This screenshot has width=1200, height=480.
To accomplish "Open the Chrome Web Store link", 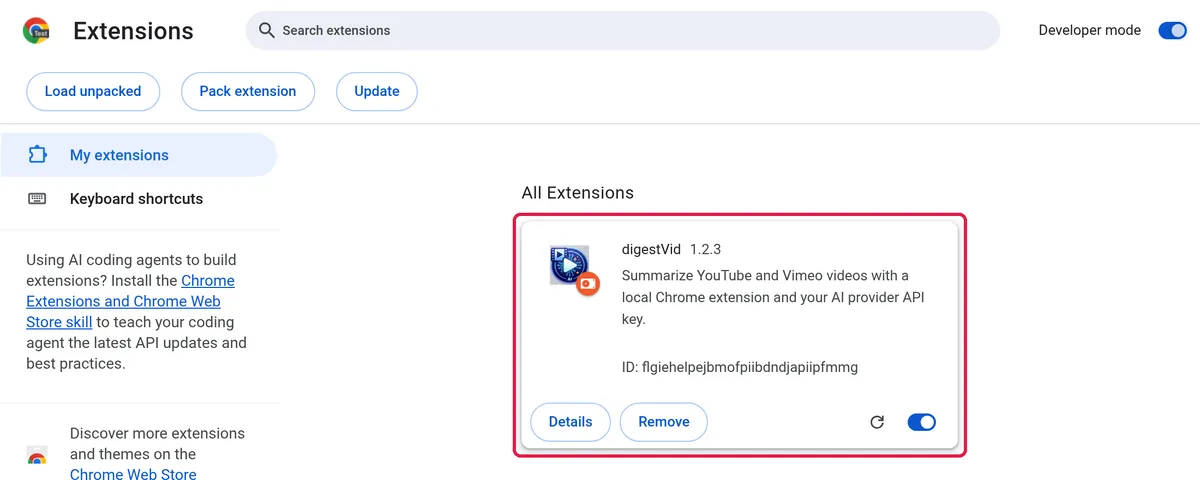I will pyautogui.click(x=133, y=474).
